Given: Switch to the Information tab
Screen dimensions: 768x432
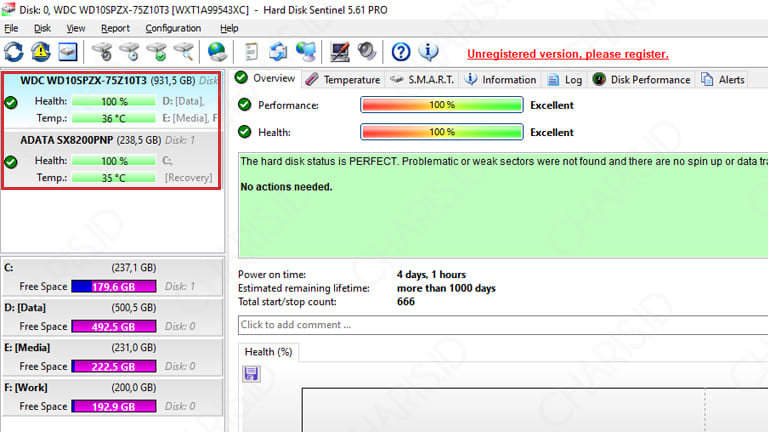Looking at the screenshot, I should coord(501,79).
